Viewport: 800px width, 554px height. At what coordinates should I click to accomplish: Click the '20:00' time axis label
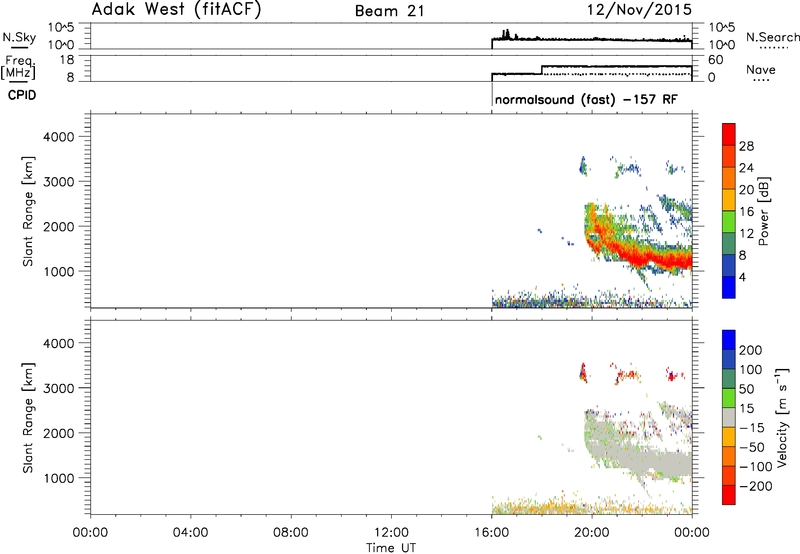tap(592, 533)
